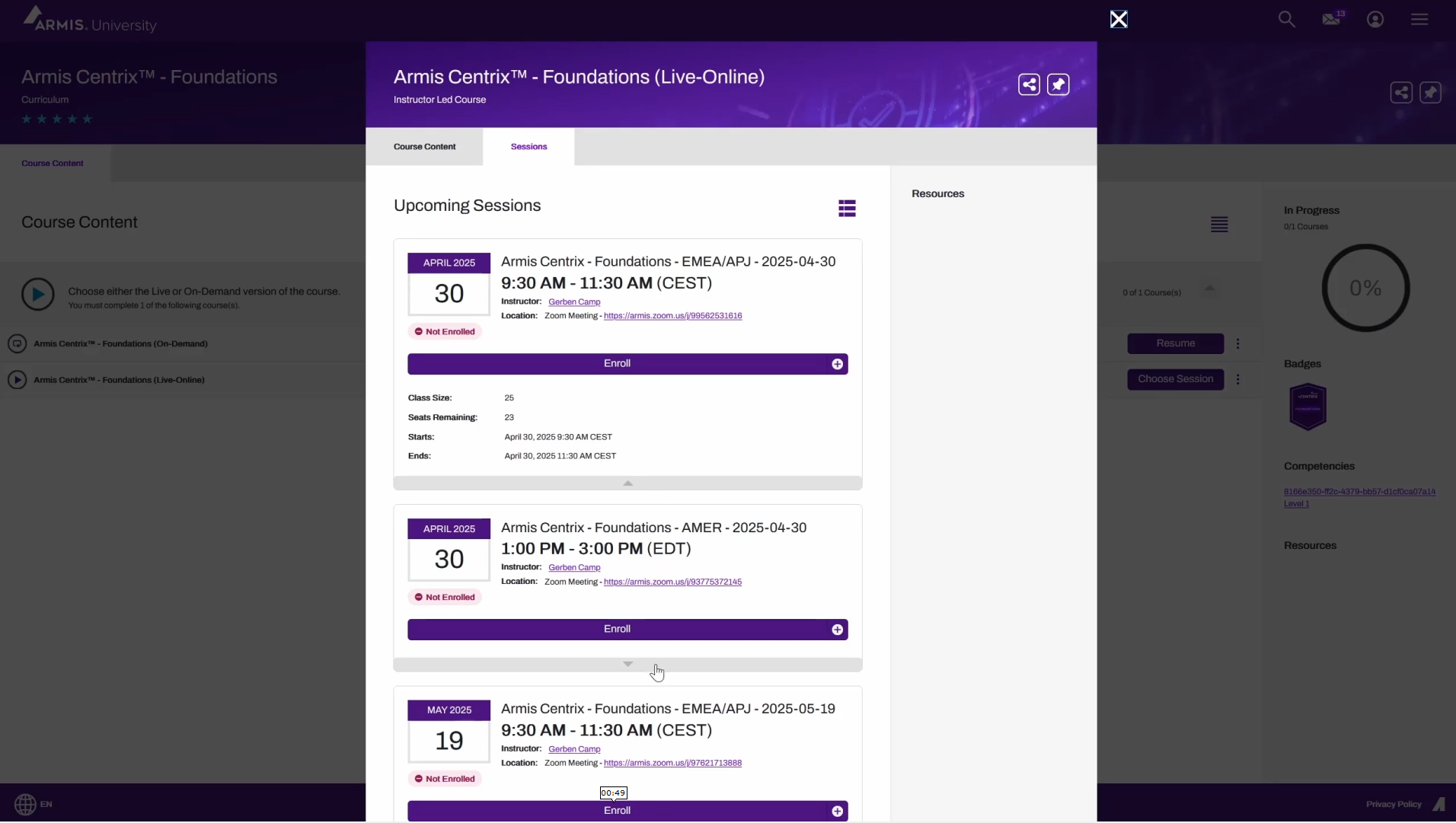Open instructor Gerben Camp link for 9:30 AM April session

coord(574,302)
